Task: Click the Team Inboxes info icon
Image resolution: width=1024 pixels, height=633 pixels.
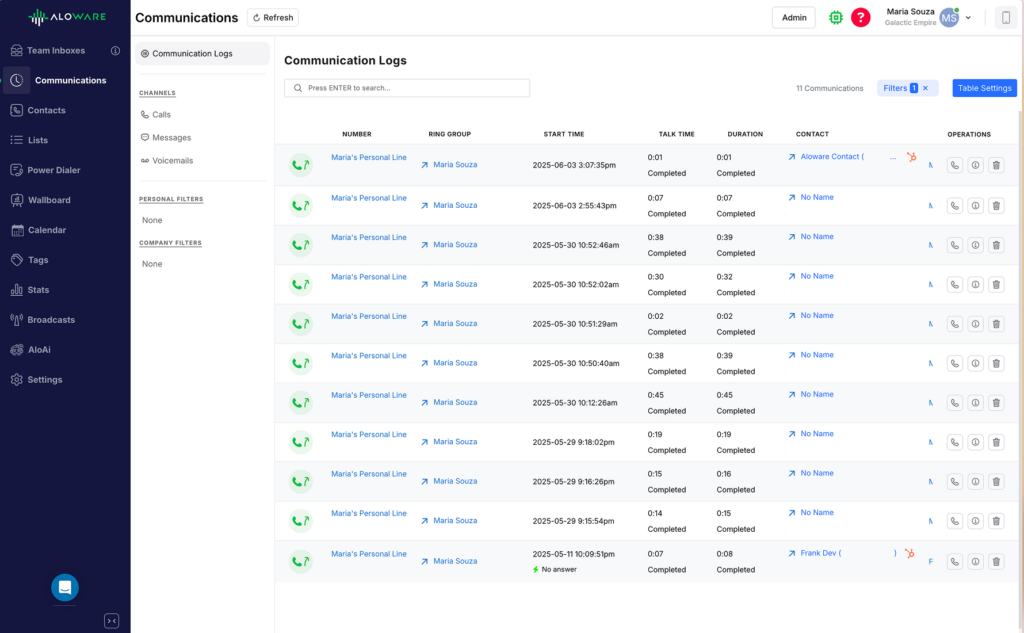Action: [116, 50]
